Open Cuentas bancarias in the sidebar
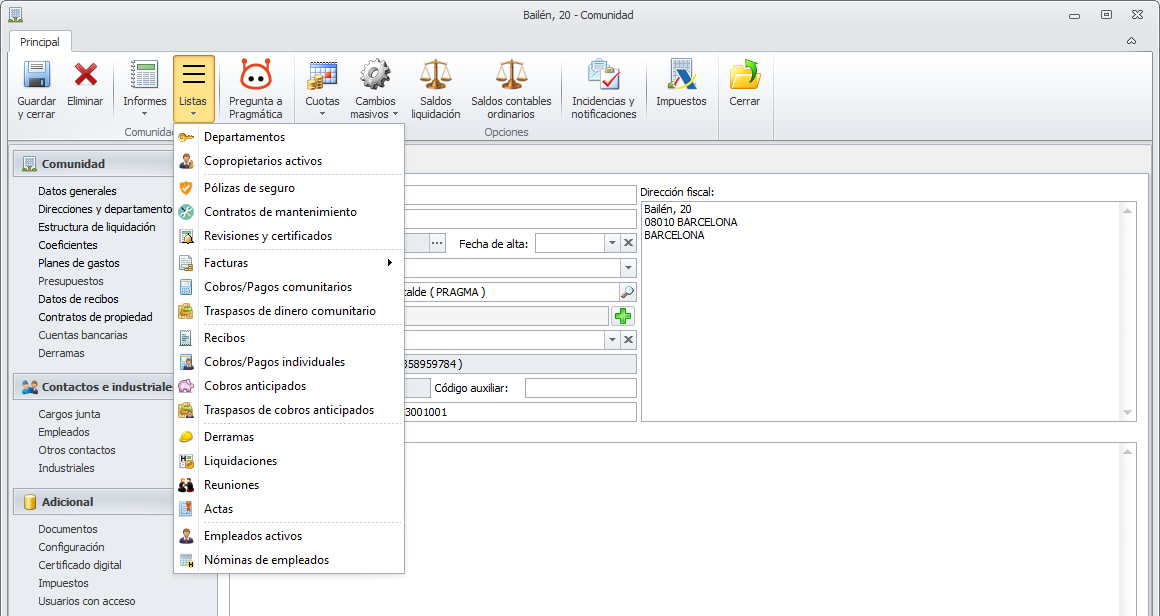This screenshot has width=1160, height=616. (83, 335)
